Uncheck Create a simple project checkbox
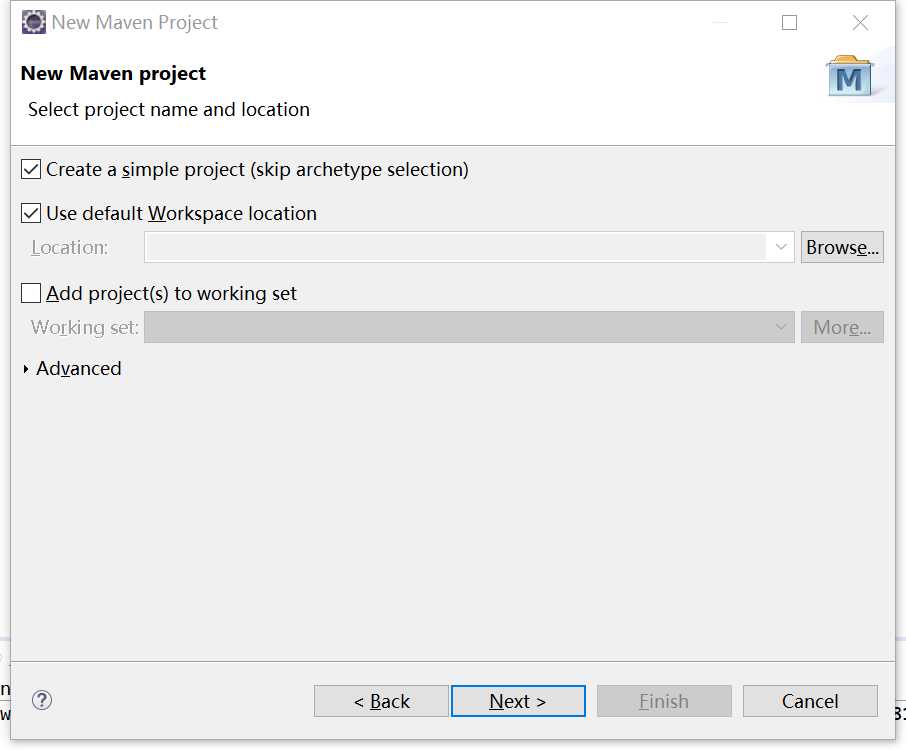The image size is (906, 750). [31, 169]
